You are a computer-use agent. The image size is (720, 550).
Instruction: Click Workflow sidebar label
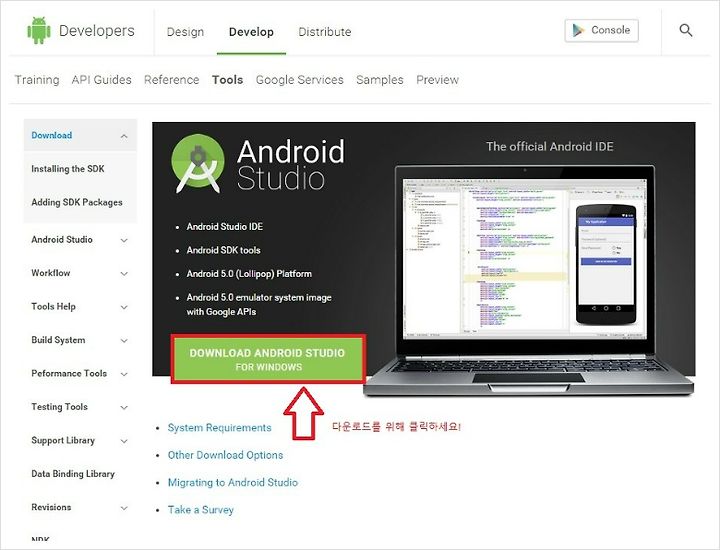coord(51,273)
